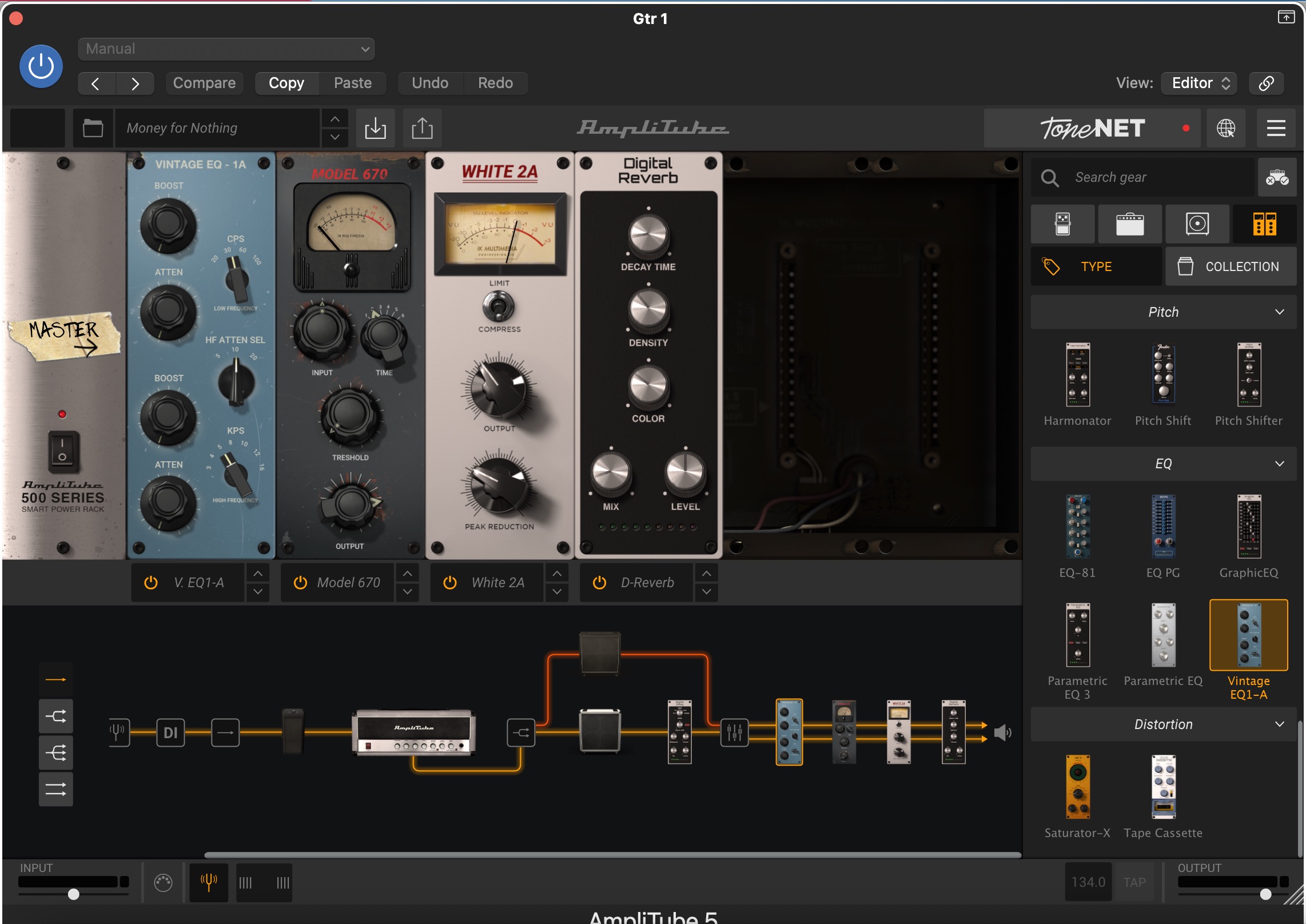Click the splitter block after the amp
Viewport: 1306px width, 924px height.
(521, 732)
